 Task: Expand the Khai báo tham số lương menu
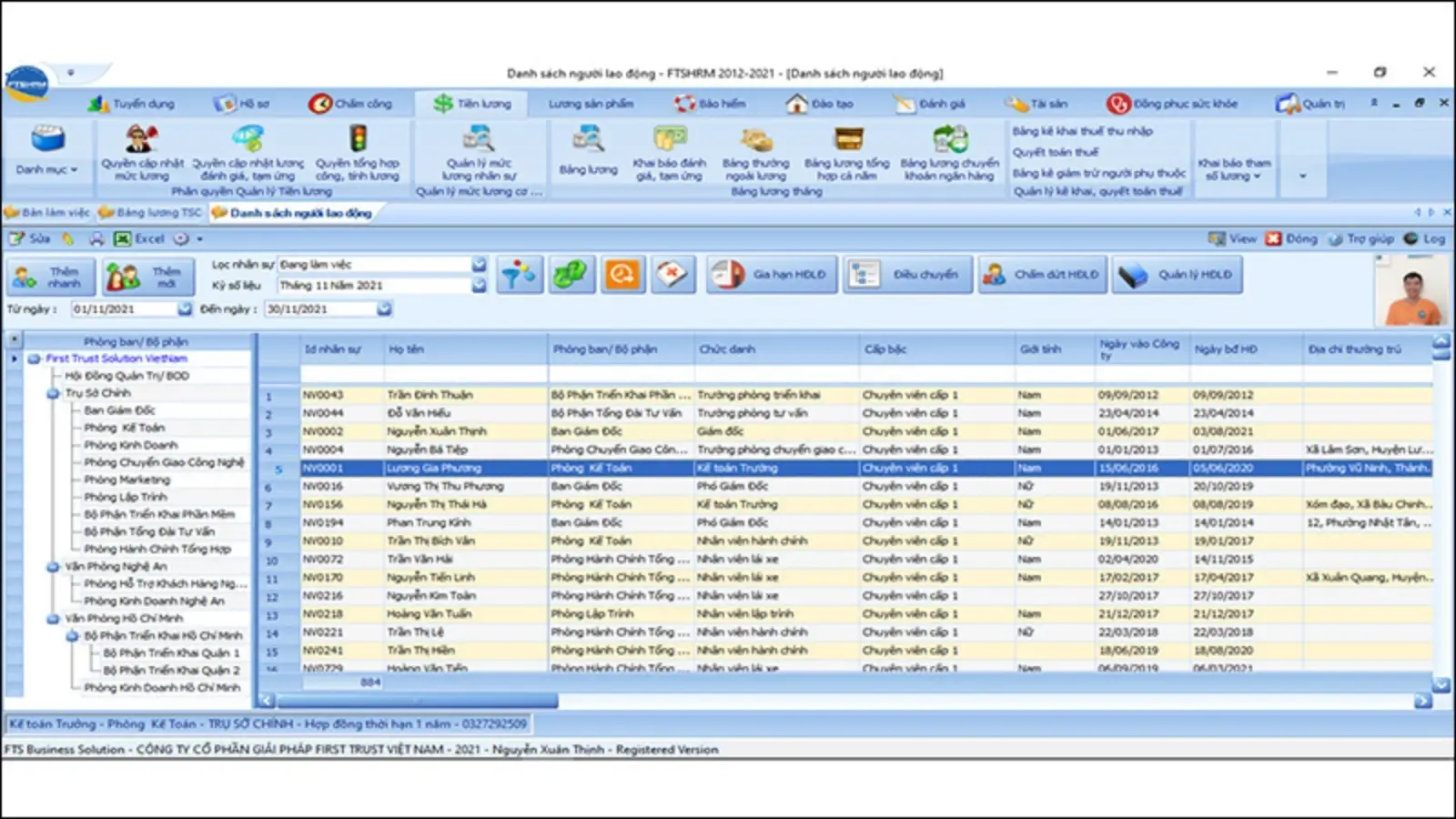point(1234,169)
